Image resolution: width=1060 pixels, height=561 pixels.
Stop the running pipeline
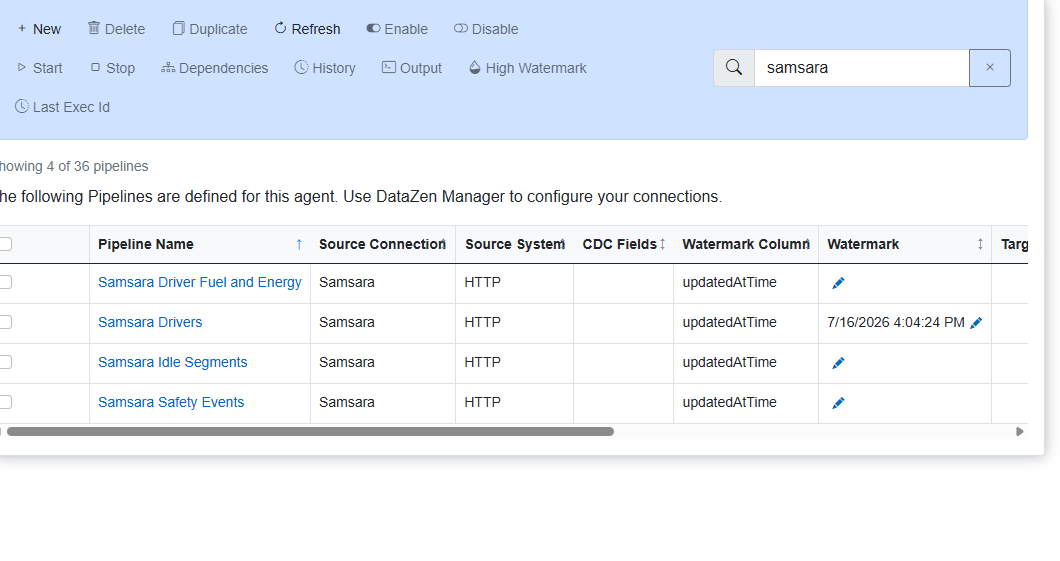click(x=113, y=68)
